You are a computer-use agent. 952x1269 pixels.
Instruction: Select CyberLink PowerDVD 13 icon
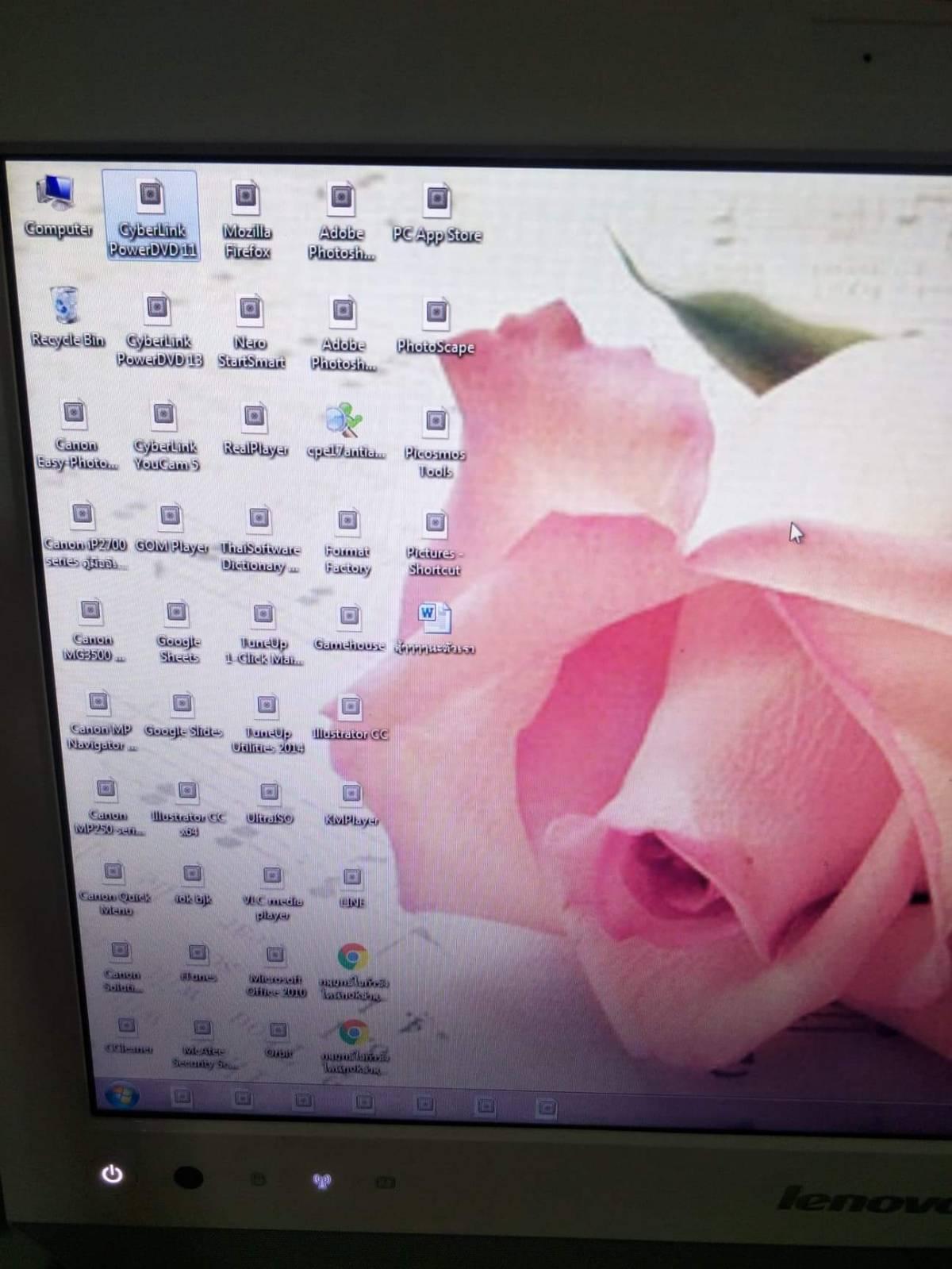159,330
